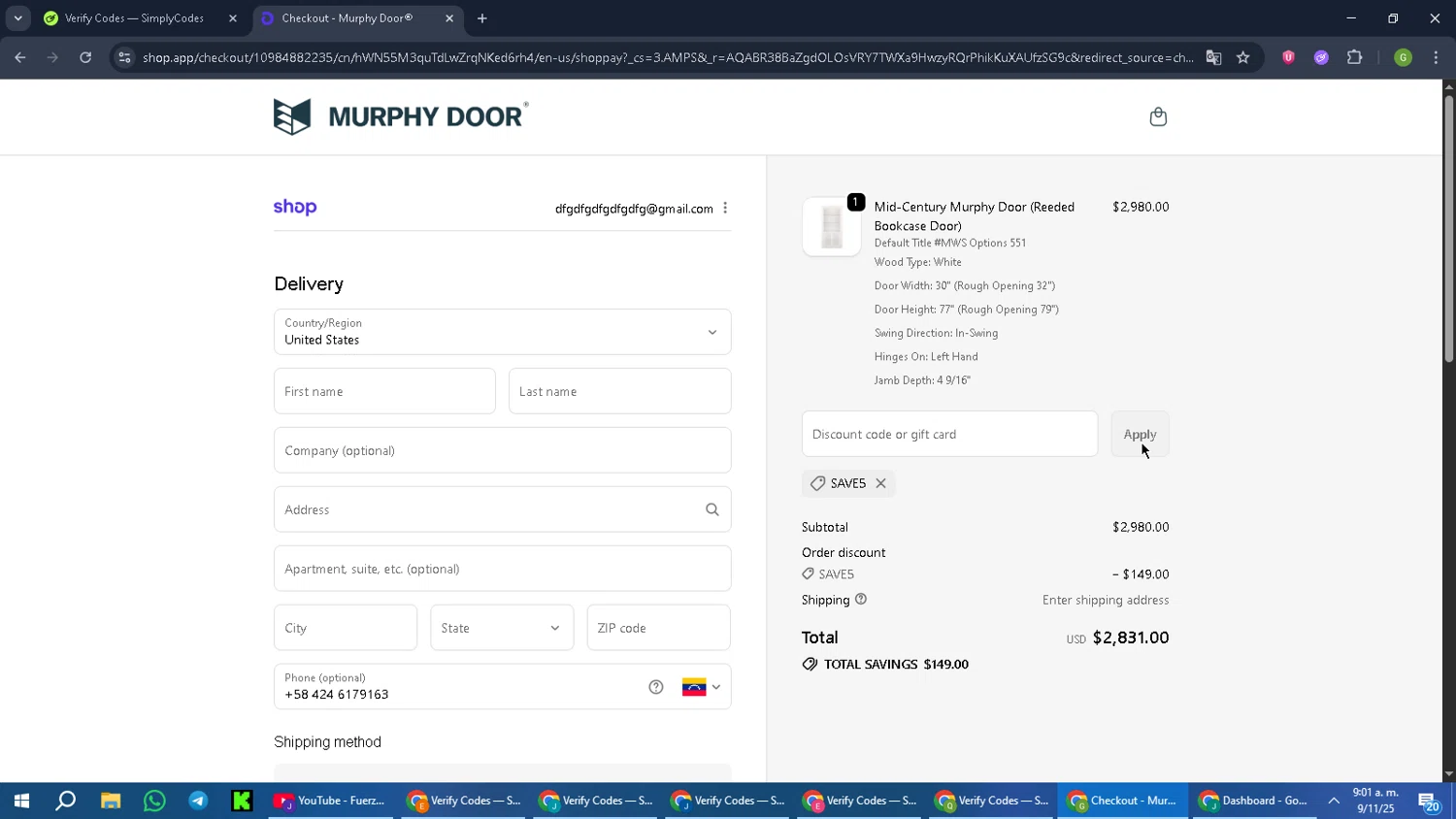Open the green K app in taskbar
The width and height of the screenshot is (1456, 819).
point(242,801)
